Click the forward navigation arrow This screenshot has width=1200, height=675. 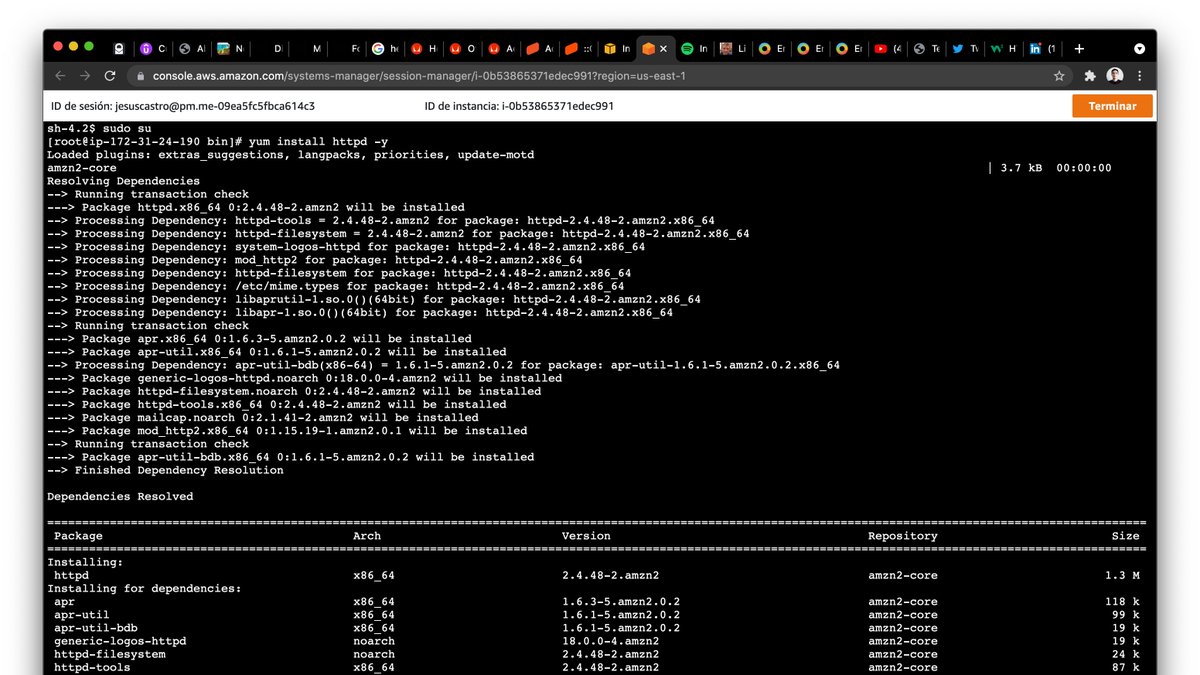pos(85,76)
